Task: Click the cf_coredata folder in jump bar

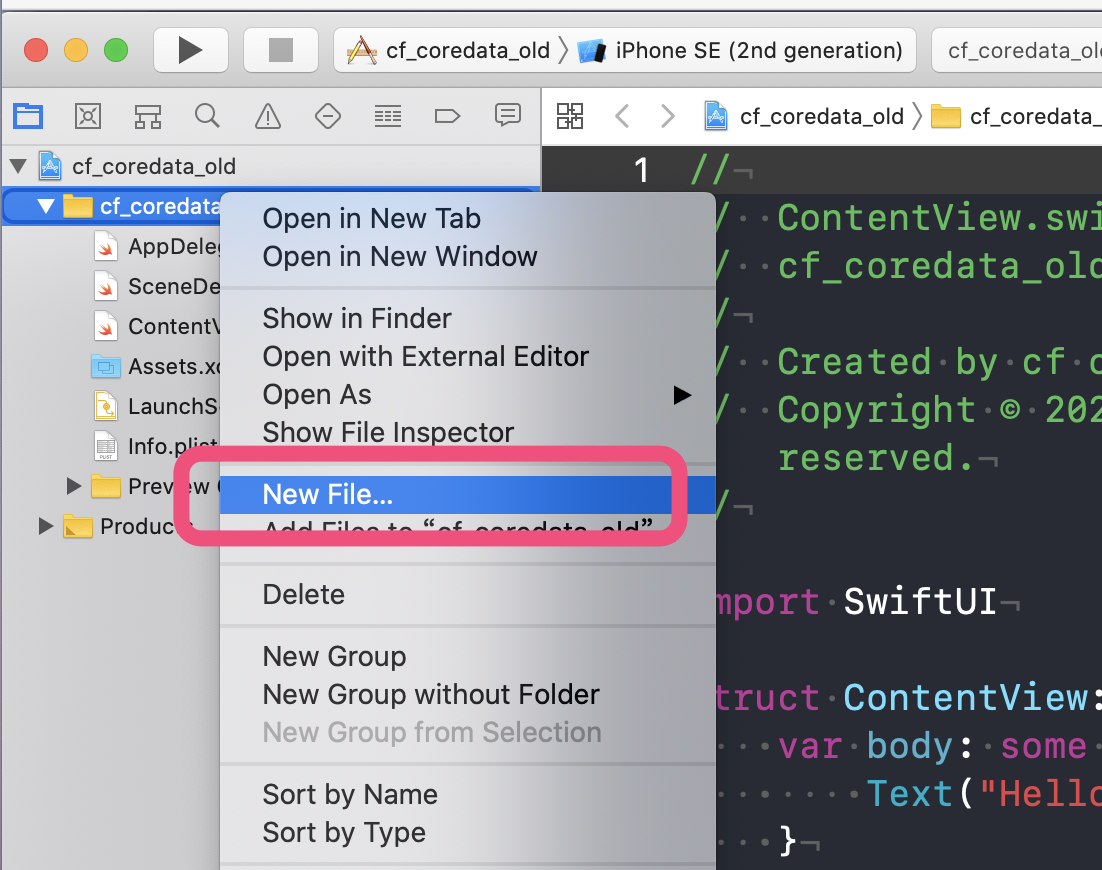Action: click(x=1016, y=116)
